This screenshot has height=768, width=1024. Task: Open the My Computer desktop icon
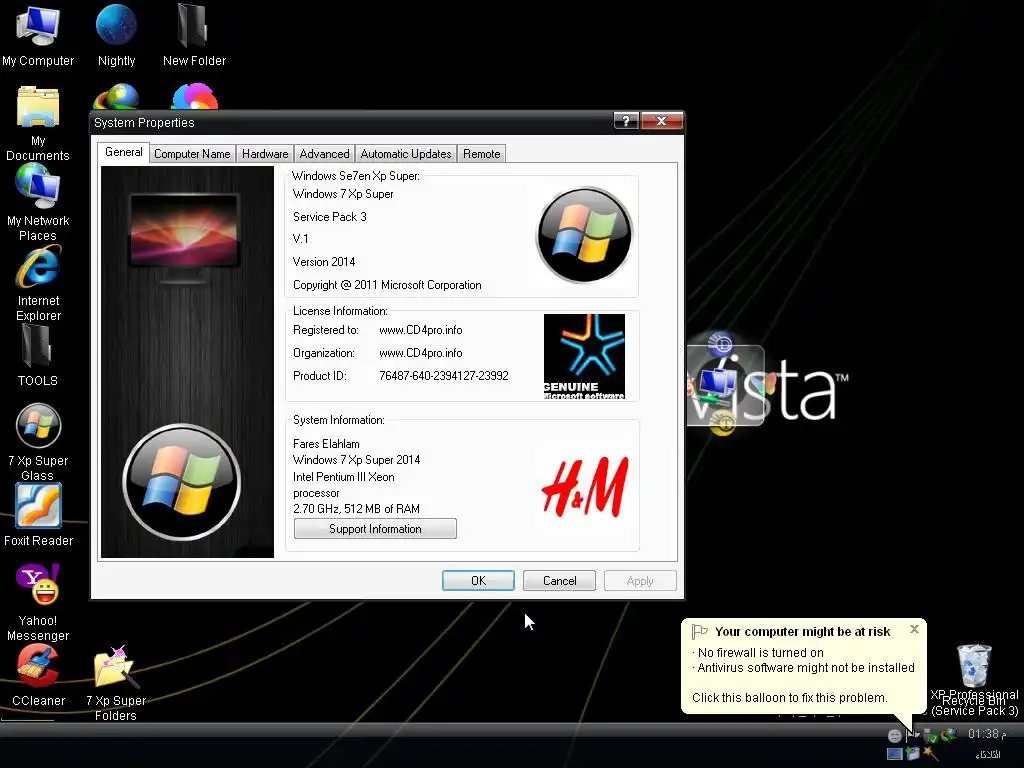click(38, 36)
